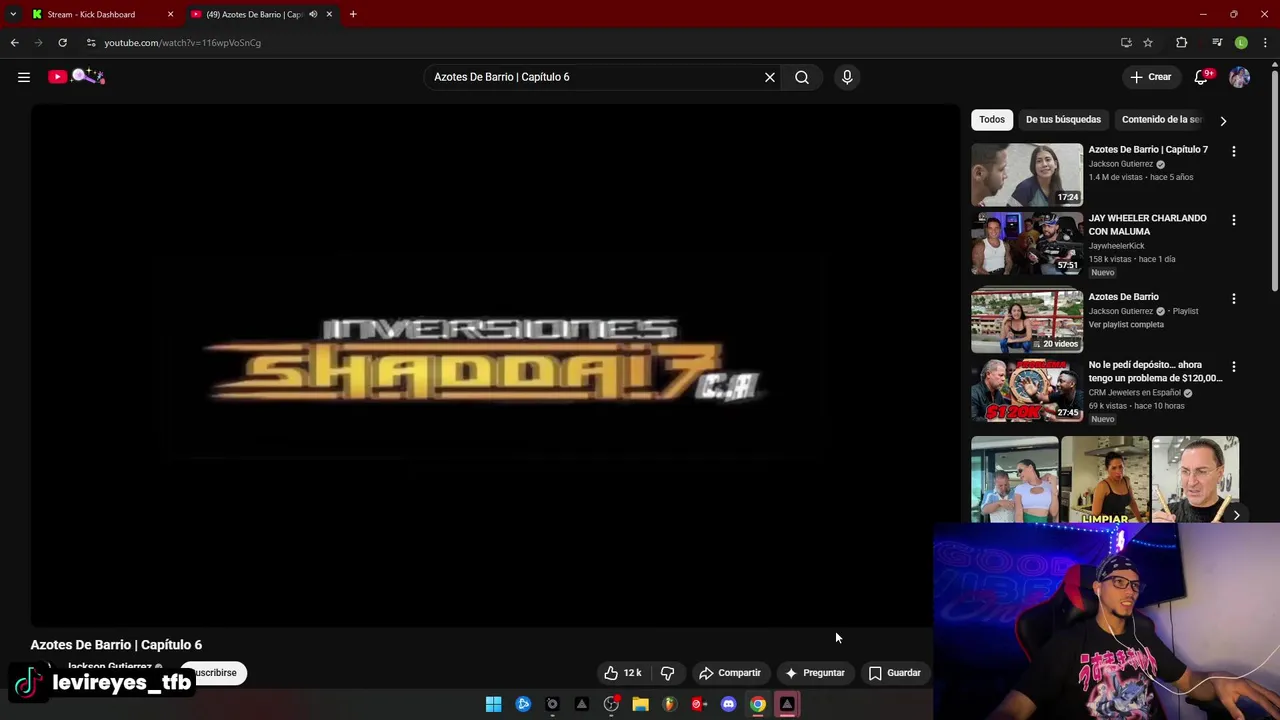1280x720 pixels.
Task: View site information icon in address bar
Action: [91, 43]
